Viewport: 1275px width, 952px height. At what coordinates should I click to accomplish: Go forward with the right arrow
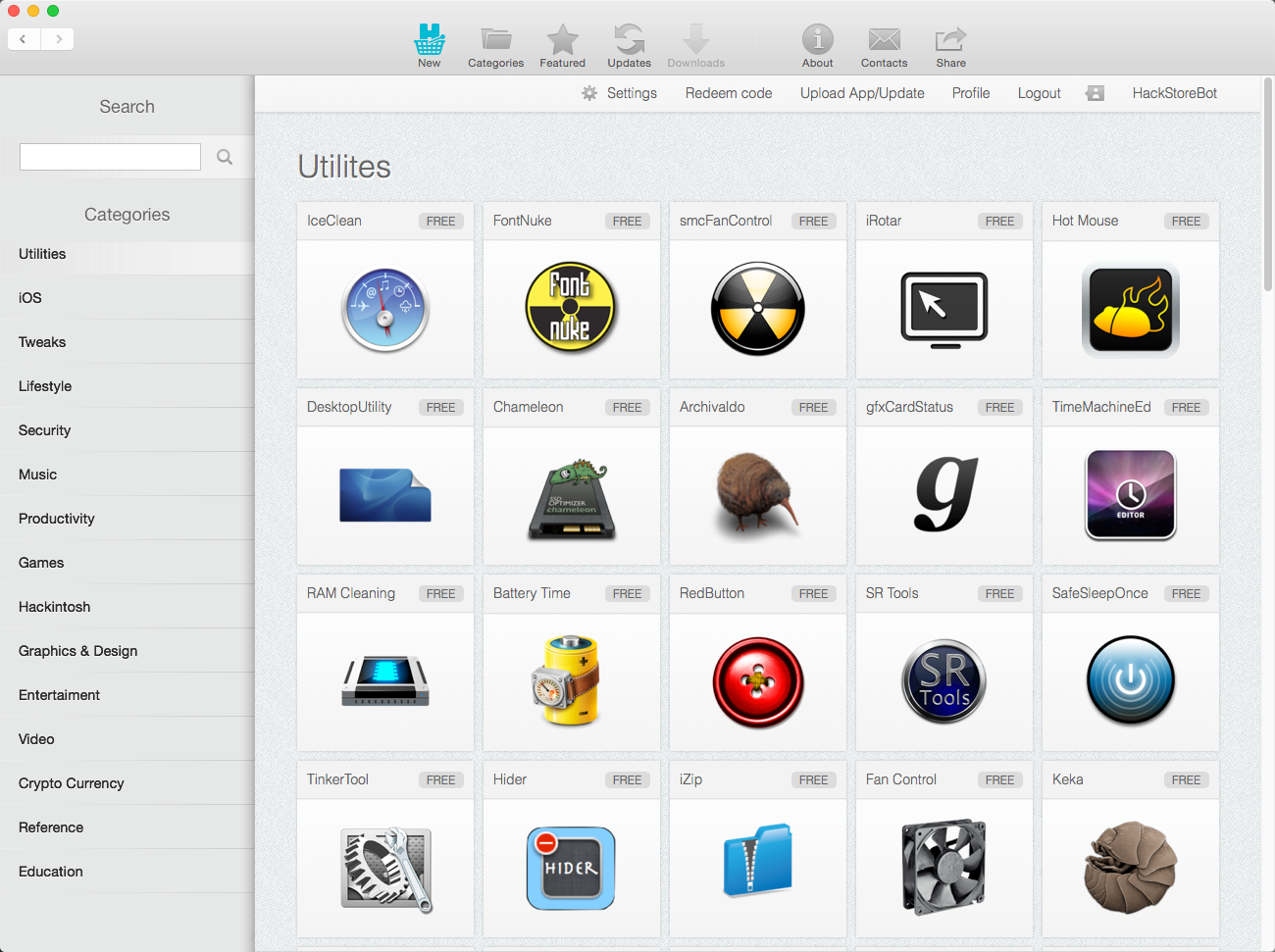[58, 39]
